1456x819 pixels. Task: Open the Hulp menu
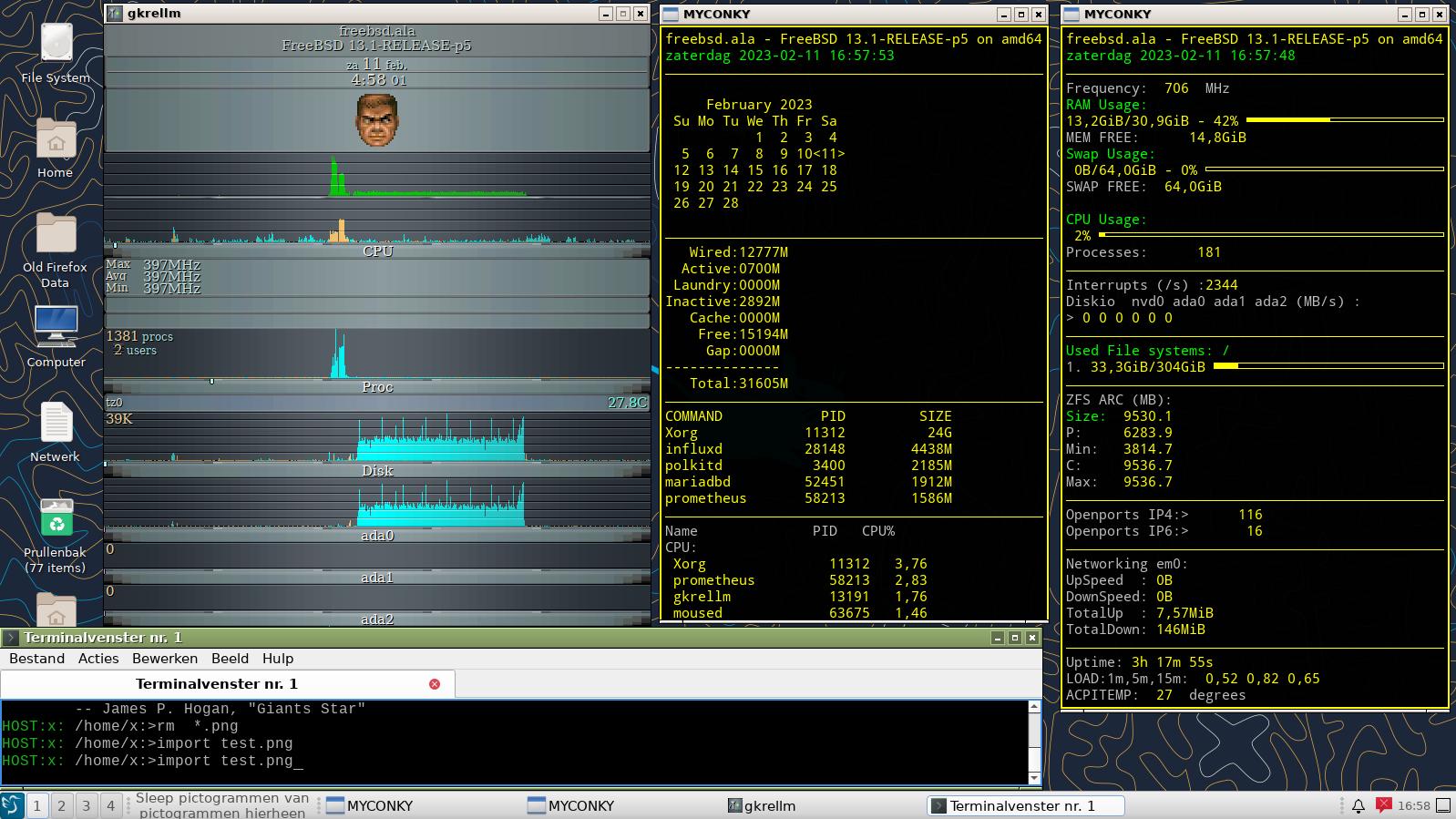[x=278, y=659]
